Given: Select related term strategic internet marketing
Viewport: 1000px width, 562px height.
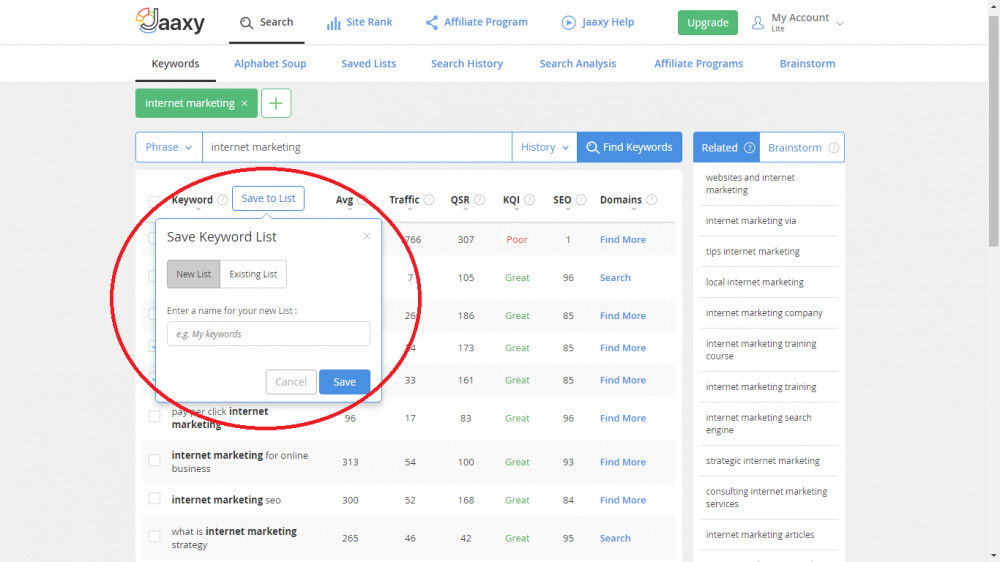Looking at the screenshot, I should click(762, 461).
